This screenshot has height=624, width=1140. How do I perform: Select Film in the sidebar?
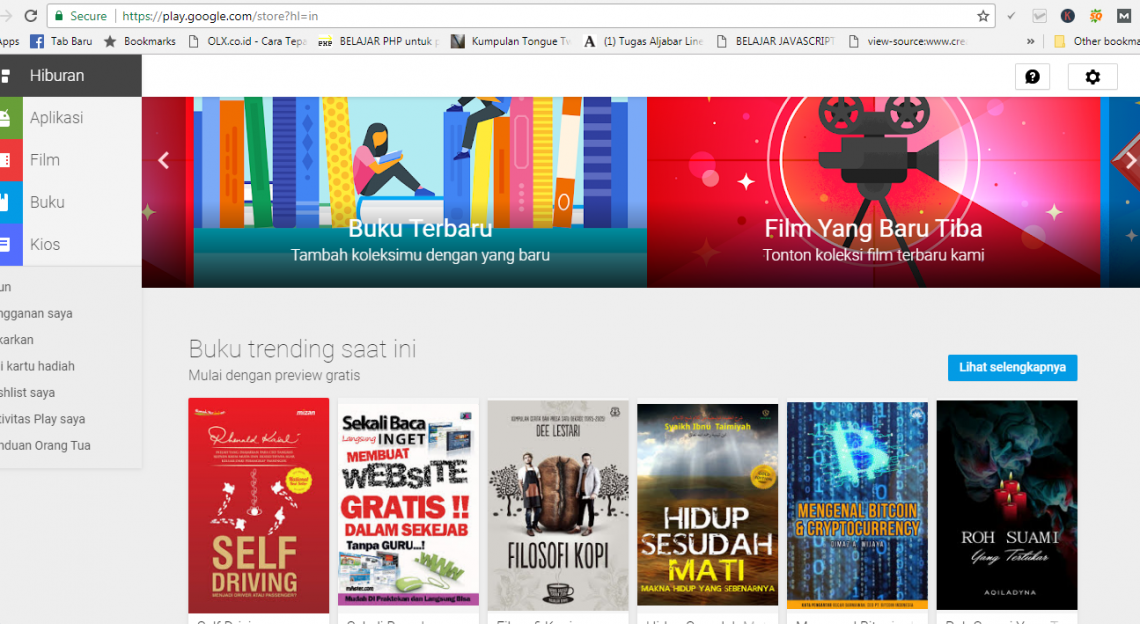tap(44, 160)
